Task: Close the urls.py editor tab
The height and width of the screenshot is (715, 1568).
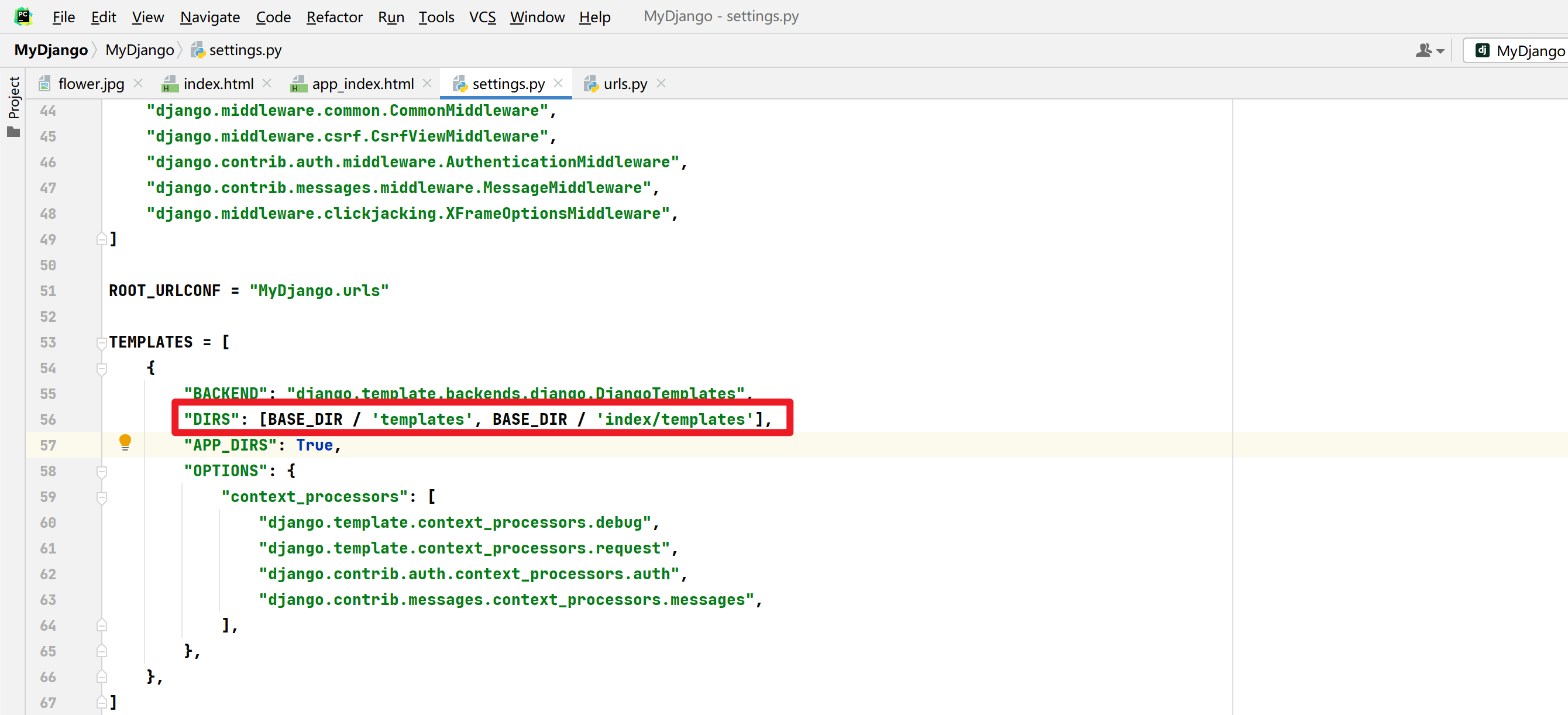Action: [661, 83]
